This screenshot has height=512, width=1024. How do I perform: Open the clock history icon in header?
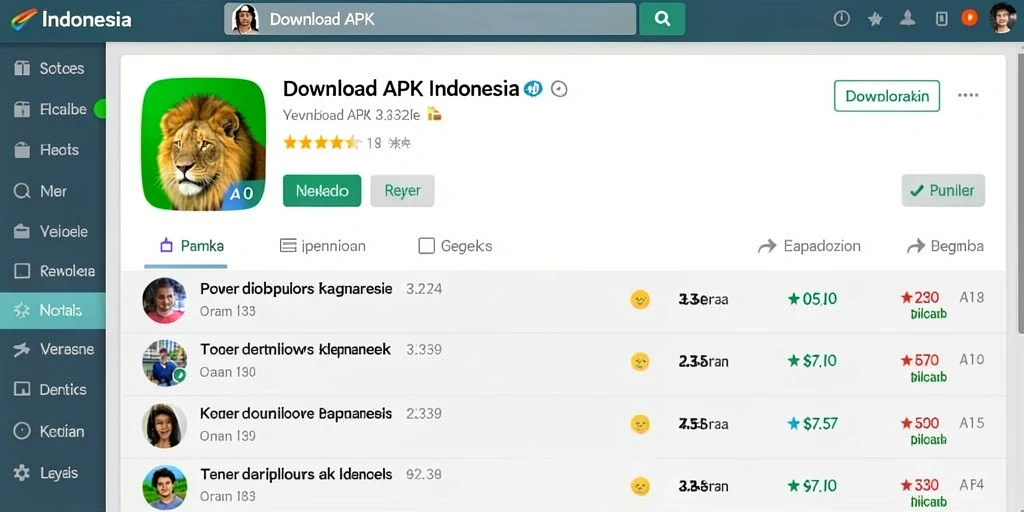842,19
